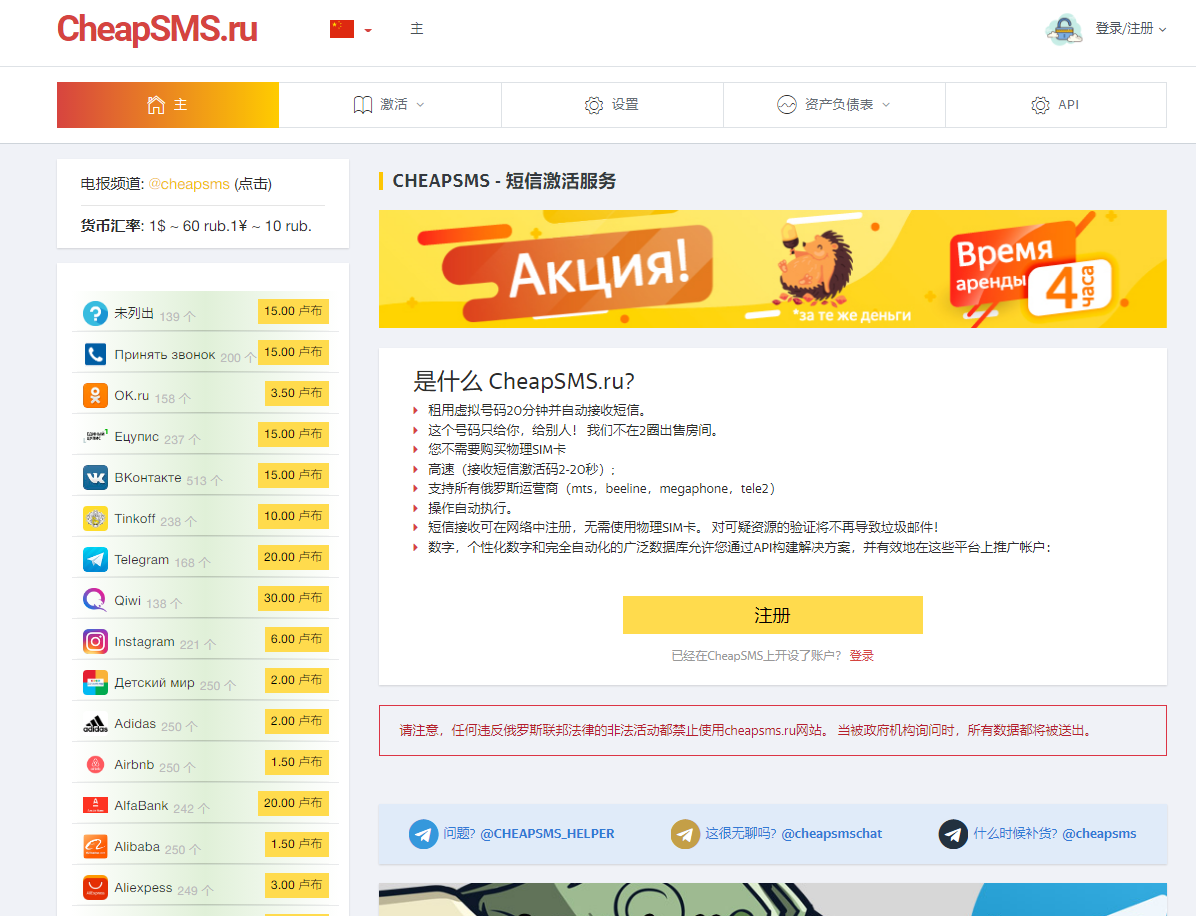
Task: Click the cloud lock account avatar icon
Action: [1064, 30]
